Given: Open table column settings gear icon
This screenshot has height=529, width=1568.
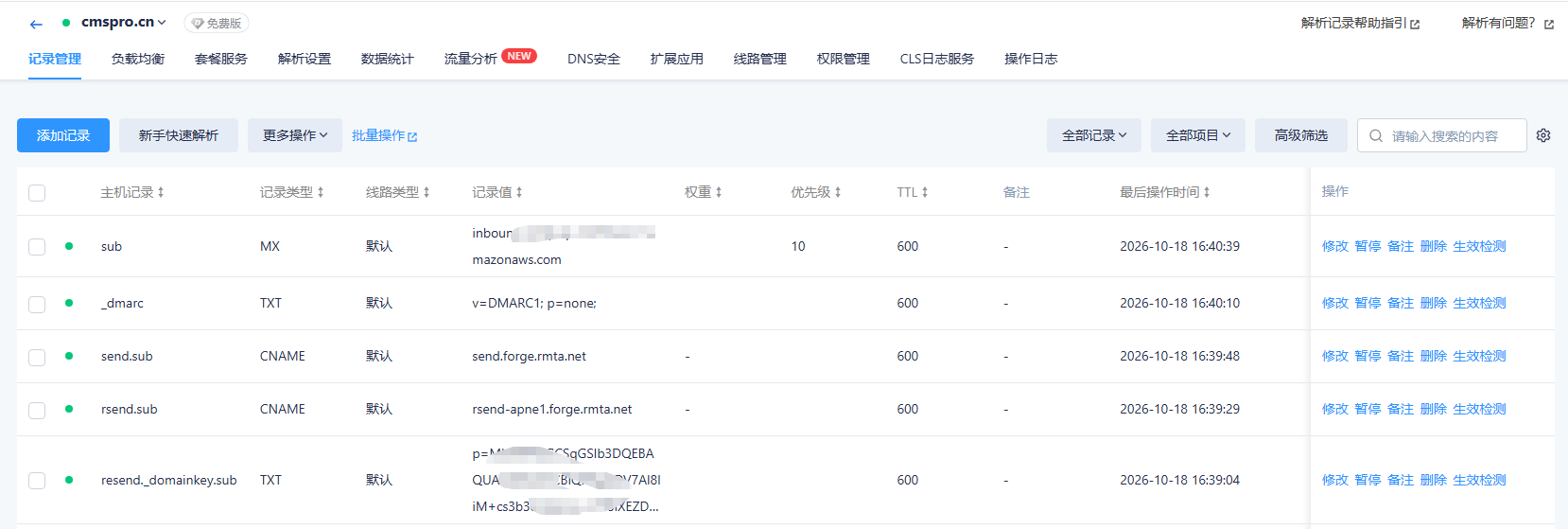Looking at the screenshot, I should tap(1543, 135).
